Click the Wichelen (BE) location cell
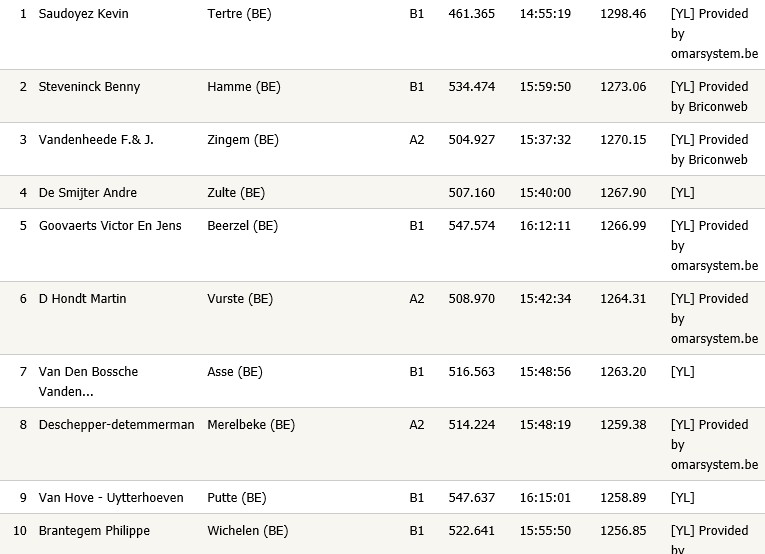 (247, 531)
